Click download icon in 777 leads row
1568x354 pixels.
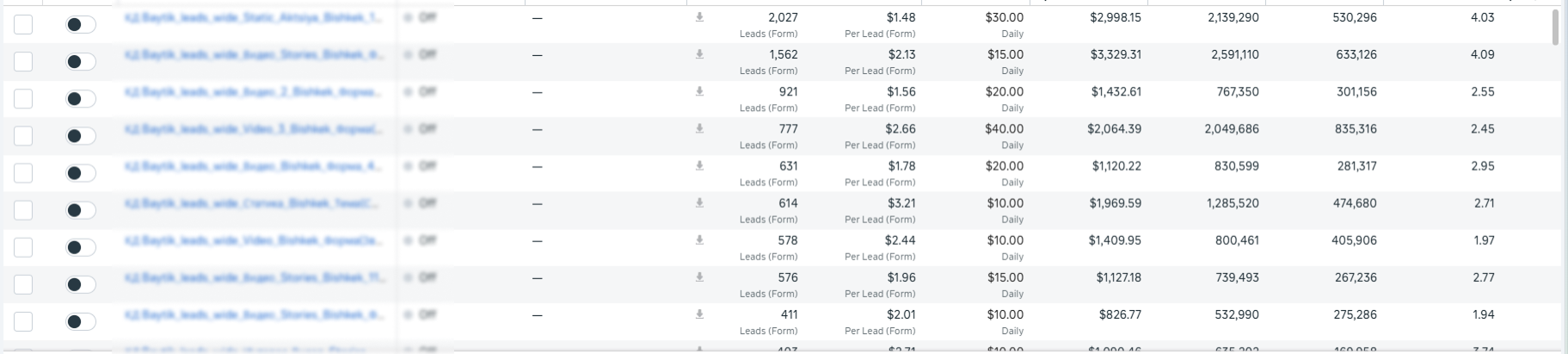[699, 128]
